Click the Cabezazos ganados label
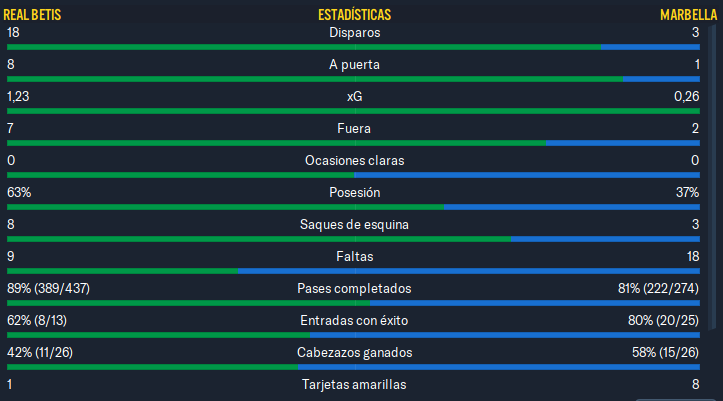723x401 pixels. point(355,353)
